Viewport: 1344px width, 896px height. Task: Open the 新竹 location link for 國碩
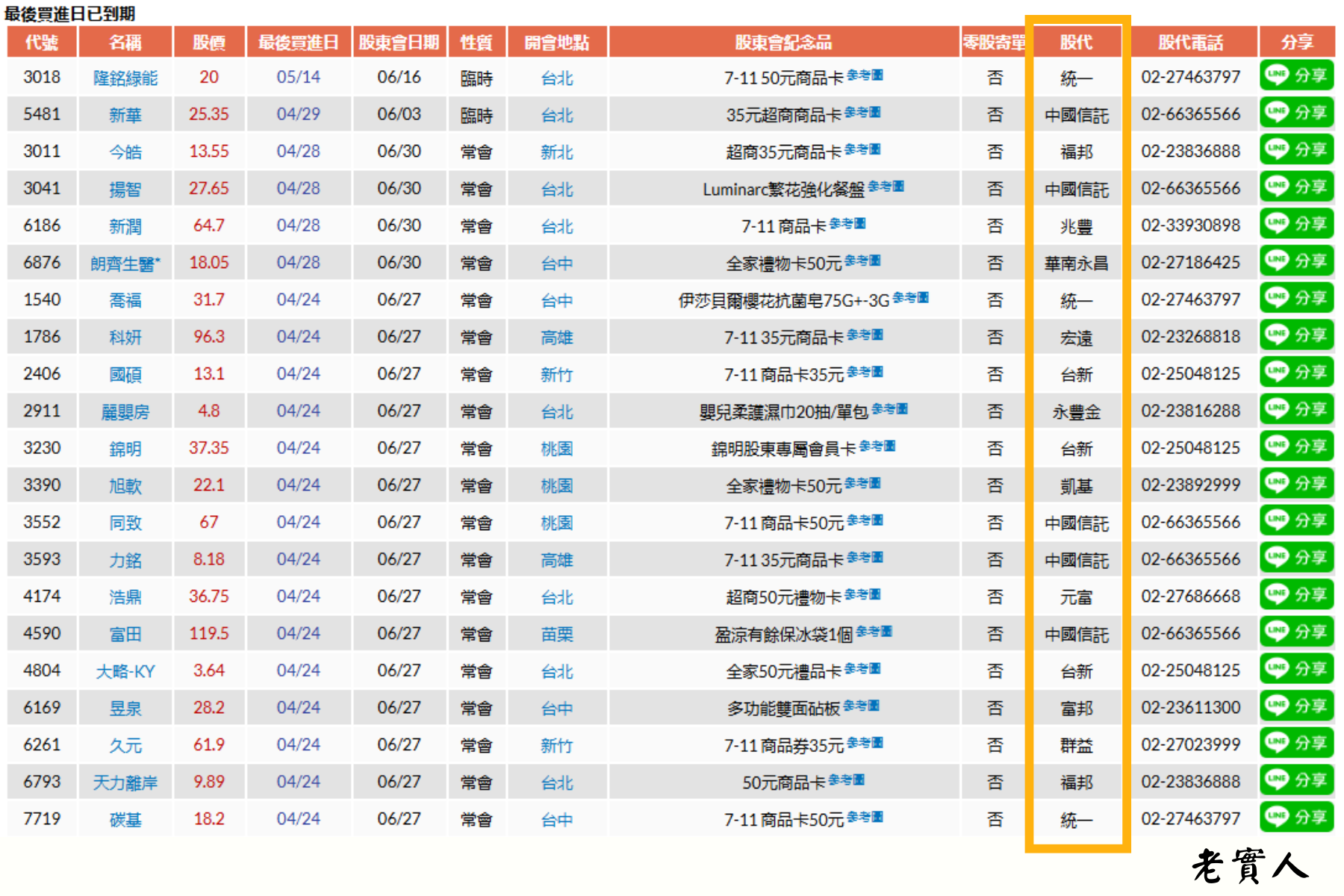(x=557, y=374)
